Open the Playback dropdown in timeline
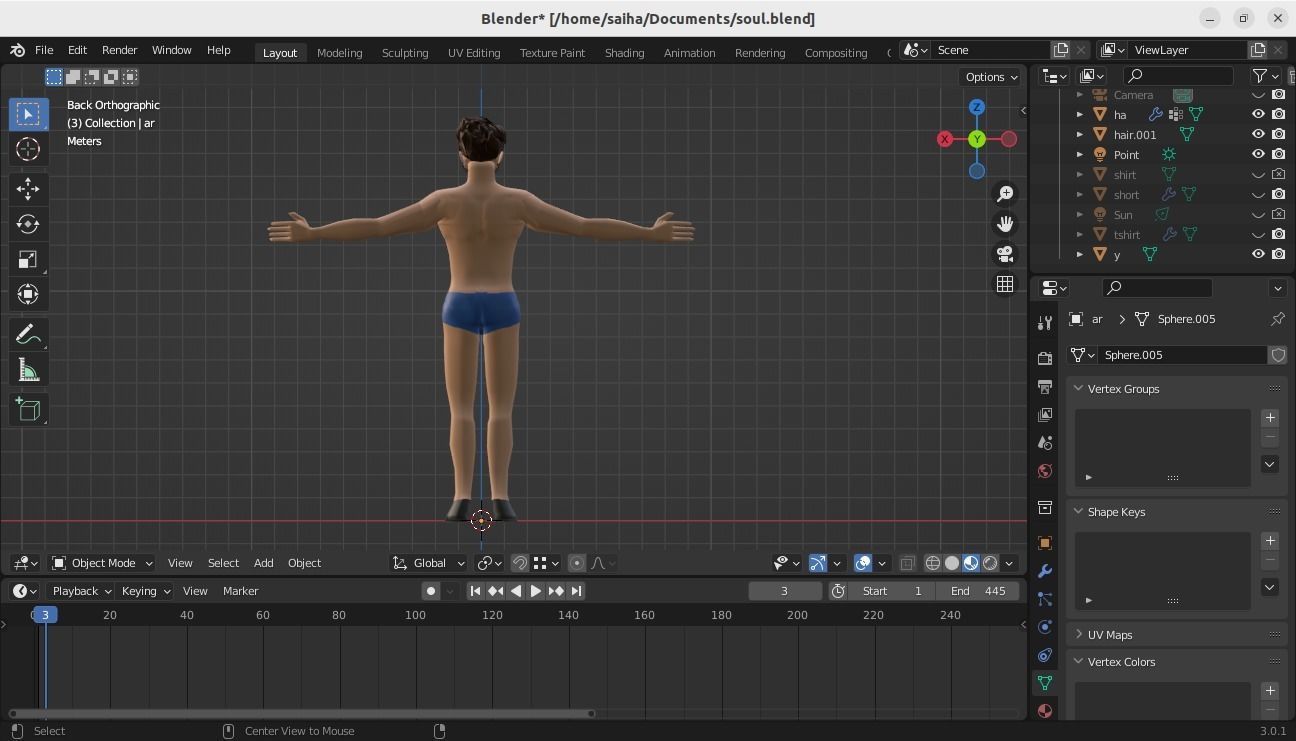Screen dimensions: 1296x741 click(81, 591)
